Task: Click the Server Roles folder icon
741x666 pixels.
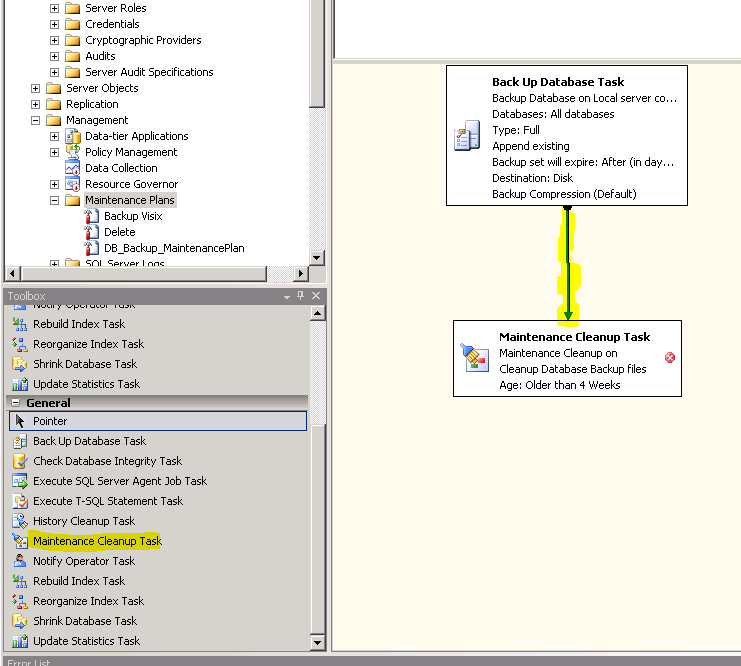Action: coord(72,9)
